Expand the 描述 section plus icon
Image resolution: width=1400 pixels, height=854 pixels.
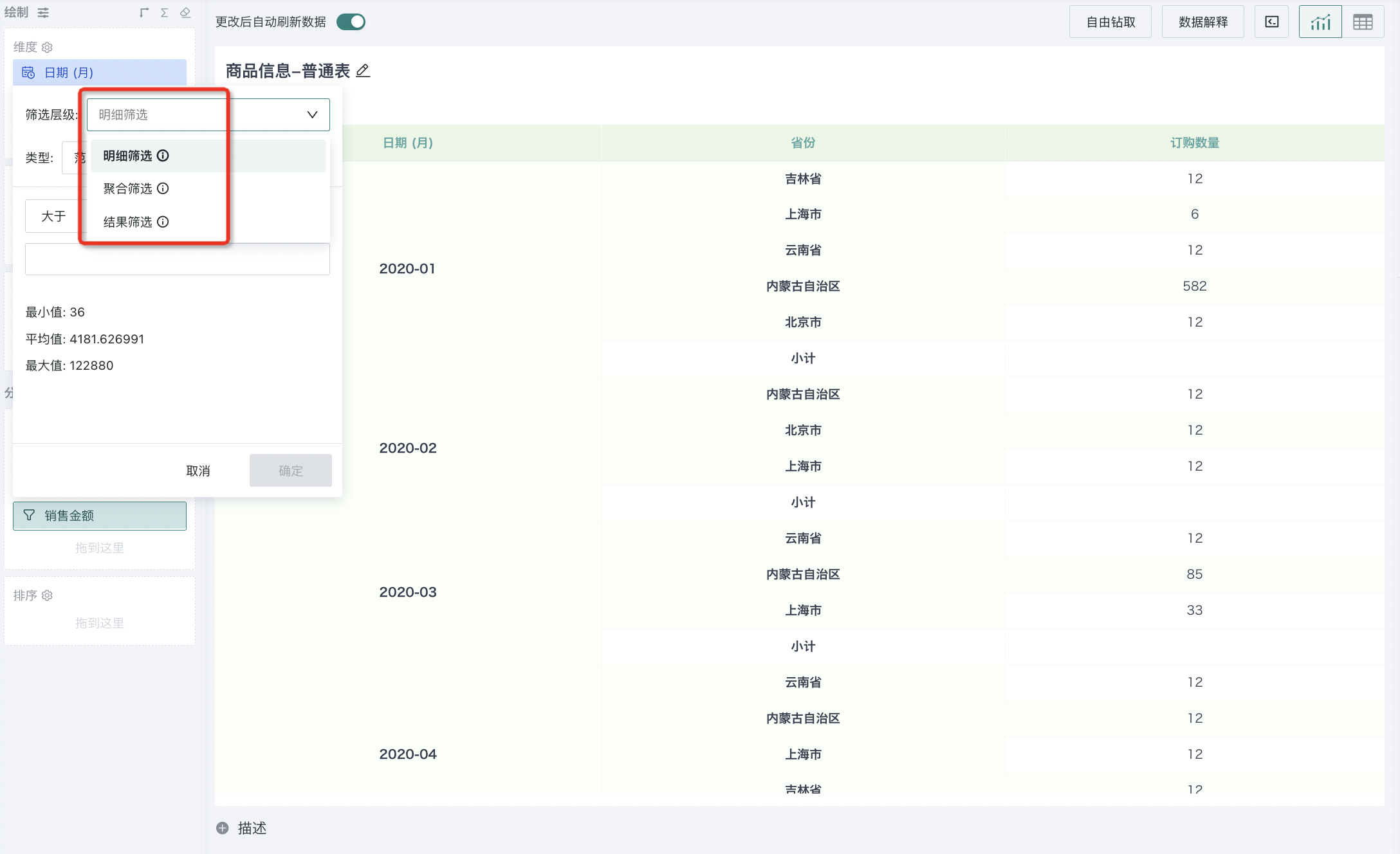tap(223, 828)
